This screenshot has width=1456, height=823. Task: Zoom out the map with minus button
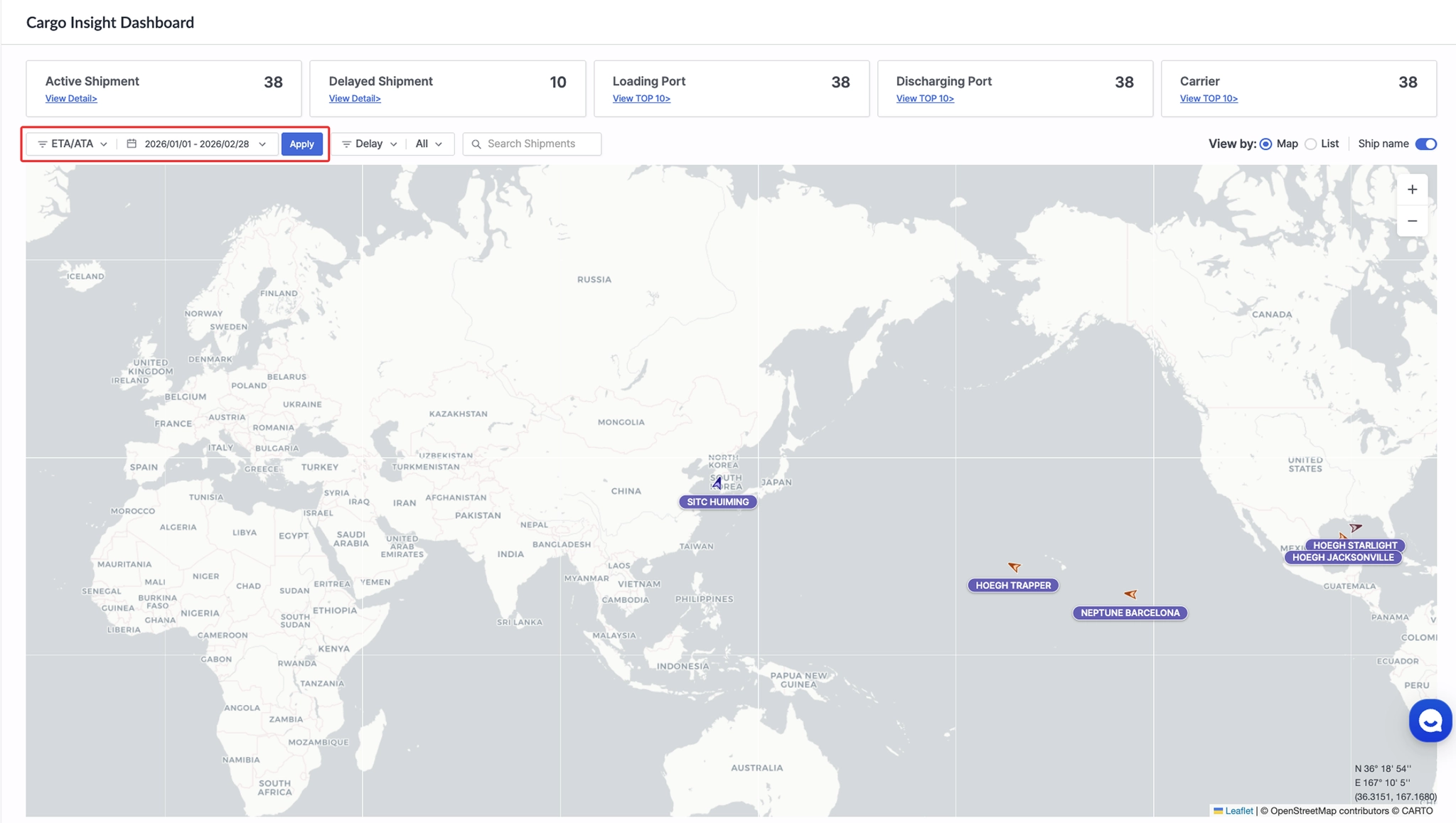pyautogui.click(x=1412, y=221)
